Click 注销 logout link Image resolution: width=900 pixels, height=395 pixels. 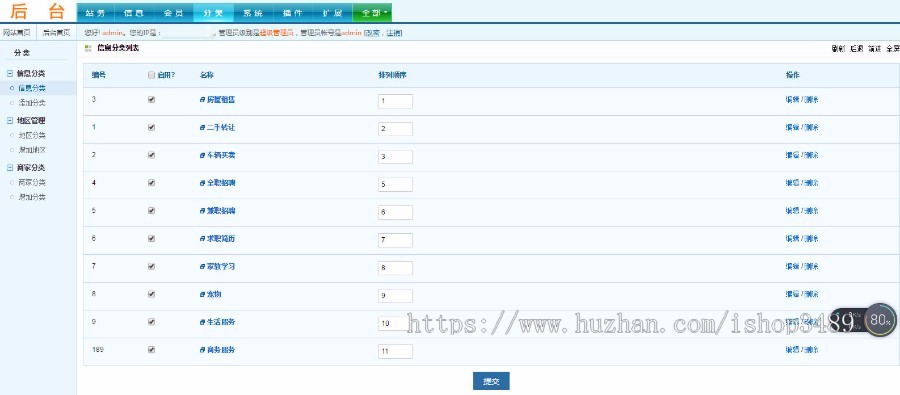tap(393, 33)
